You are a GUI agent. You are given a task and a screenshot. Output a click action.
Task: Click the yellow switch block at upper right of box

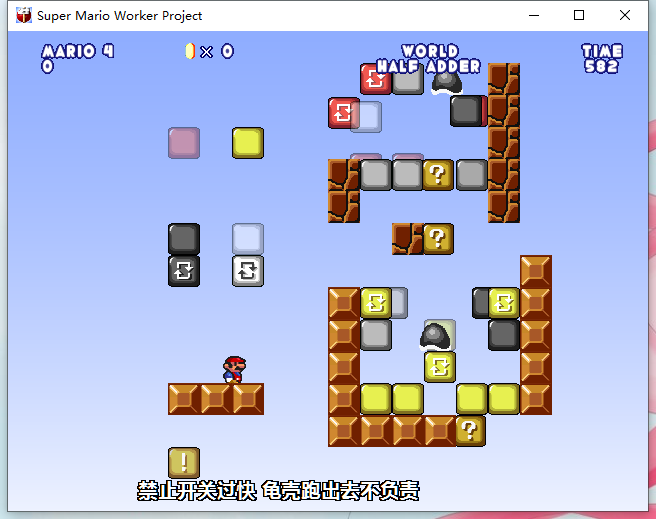(x=504, y=303)
